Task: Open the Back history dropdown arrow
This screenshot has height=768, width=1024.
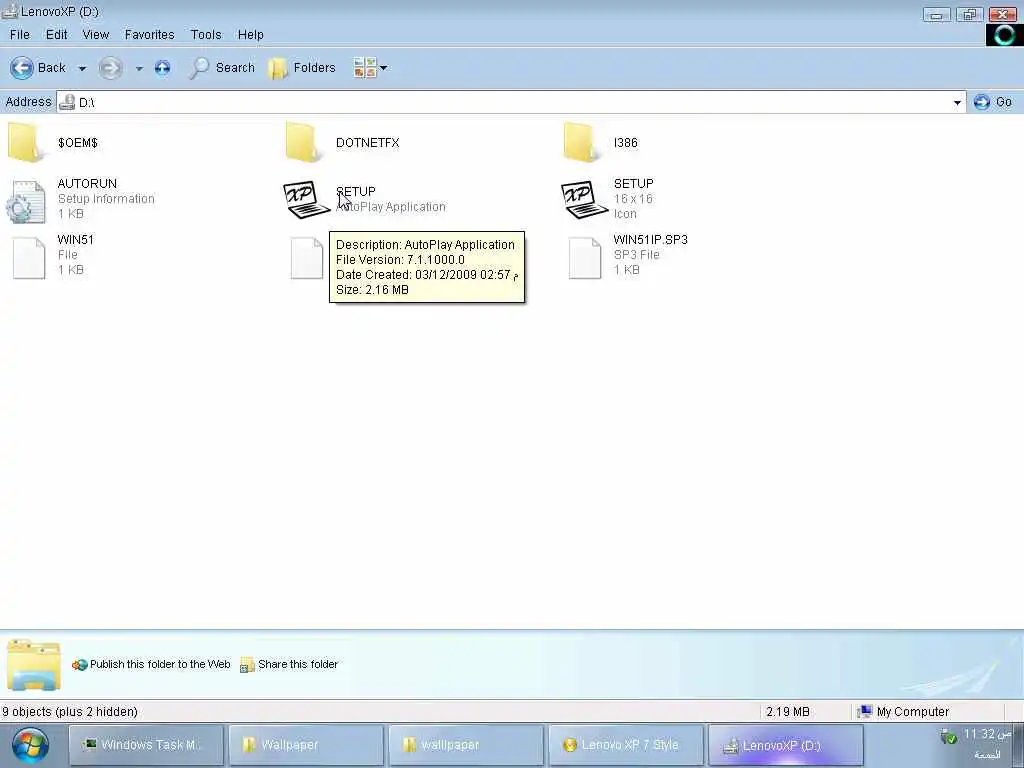Action: pyautogui.click(x=82, y=68)
